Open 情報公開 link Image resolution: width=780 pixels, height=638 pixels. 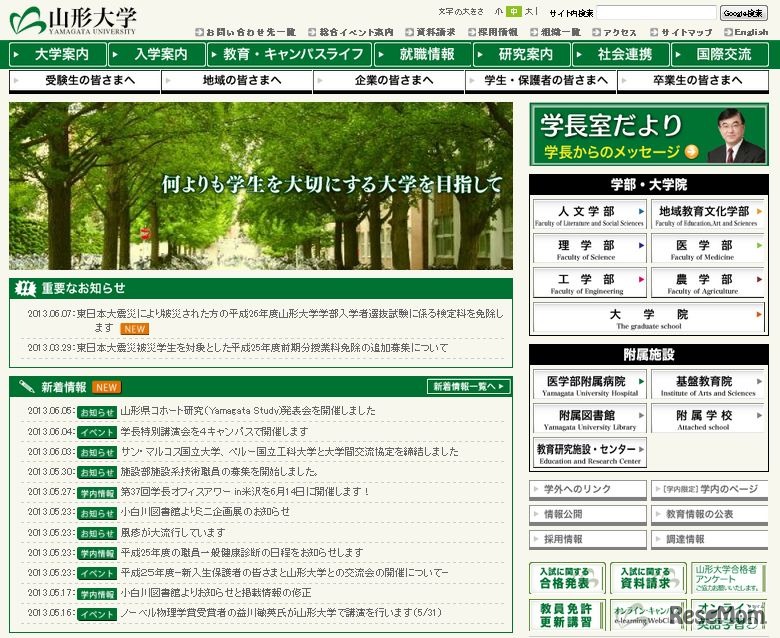point(588,514)
